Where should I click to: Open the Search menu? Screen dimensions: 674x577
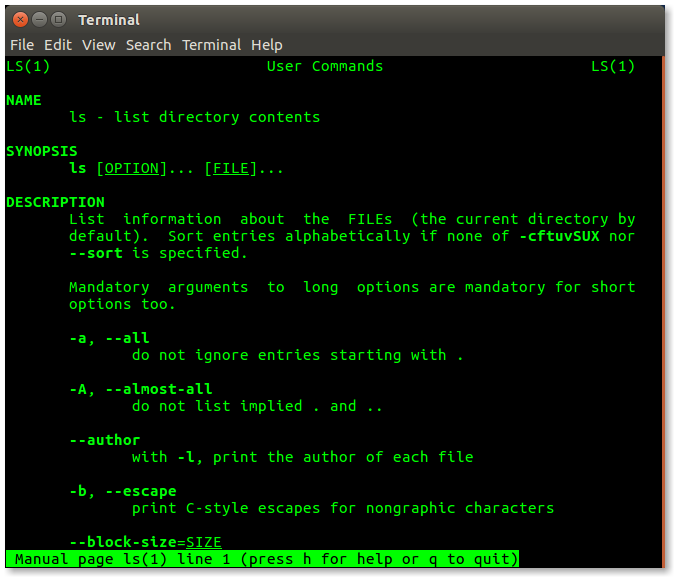[148, 45]
